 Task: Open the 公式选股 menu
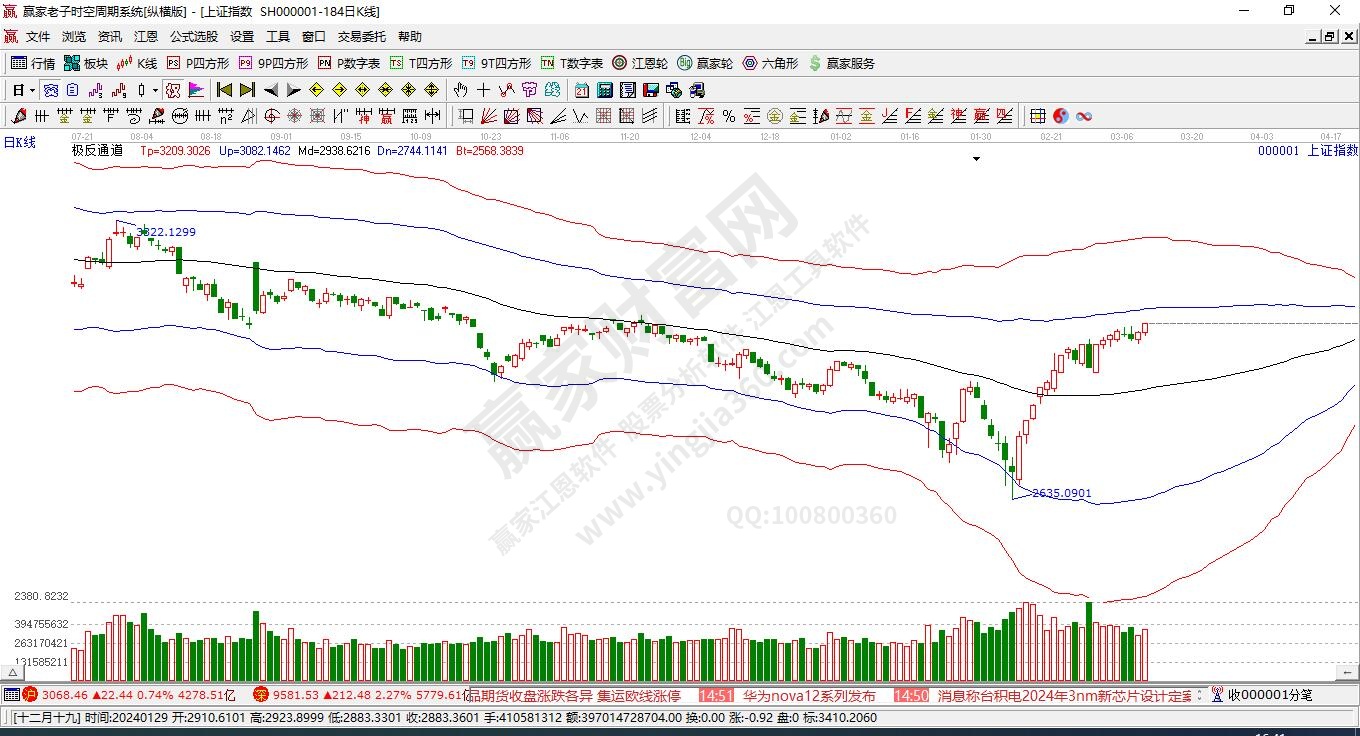click(193, 37)
